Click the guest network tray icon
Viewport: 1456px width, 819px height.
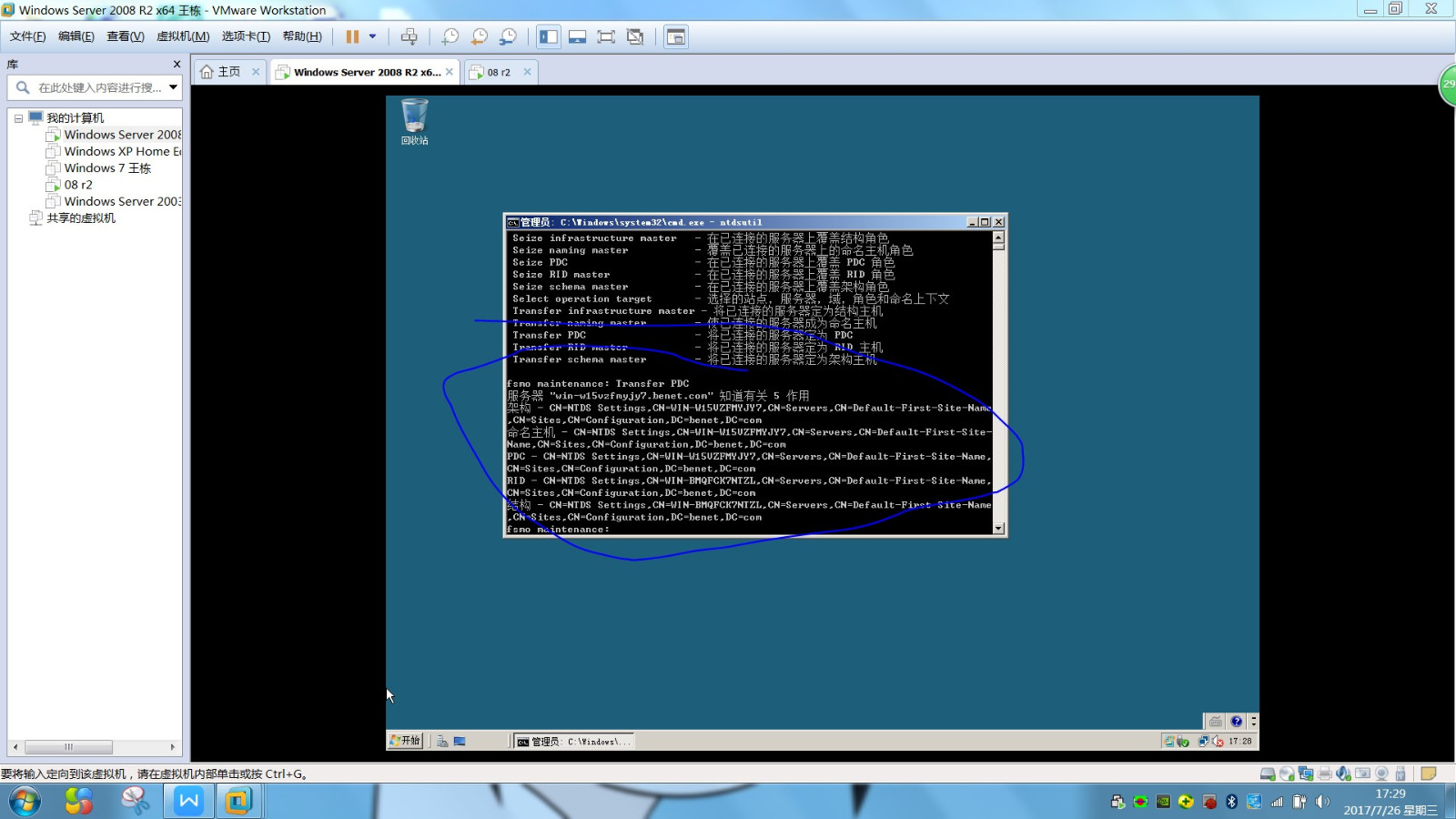pos(1204,742)
